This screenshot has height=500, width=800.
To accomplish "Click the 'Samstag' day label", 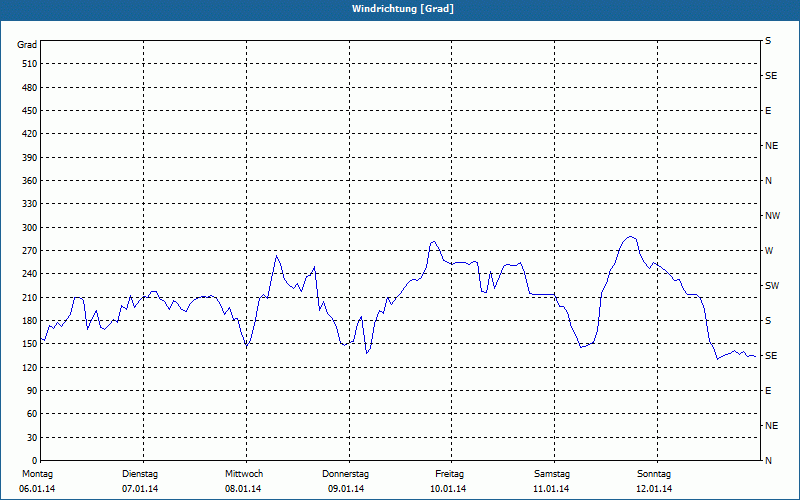I will point(552,474).
